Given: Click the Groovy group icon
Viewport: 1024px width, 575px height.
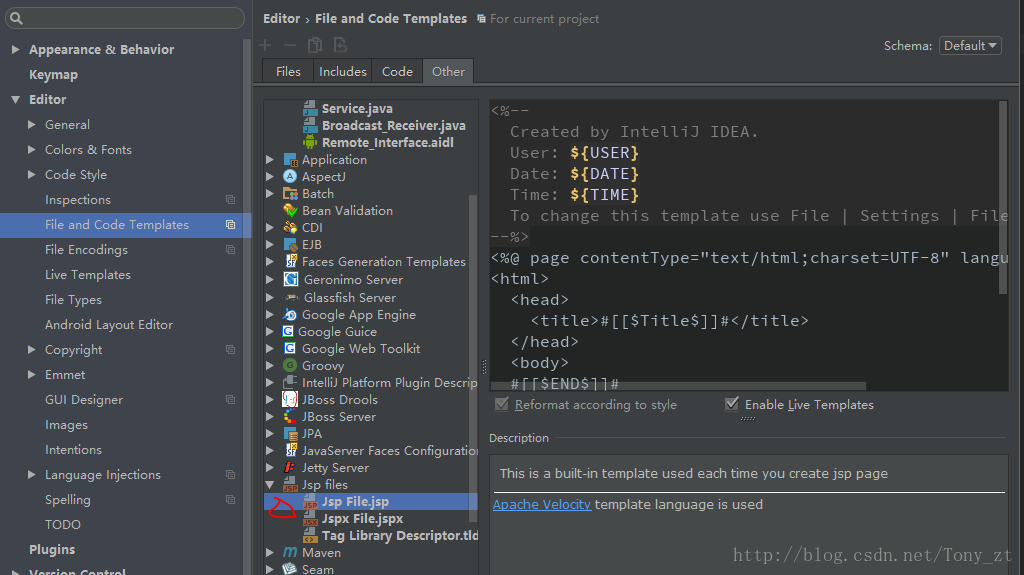Looking at the screenshot, I should tap(290, 365).
